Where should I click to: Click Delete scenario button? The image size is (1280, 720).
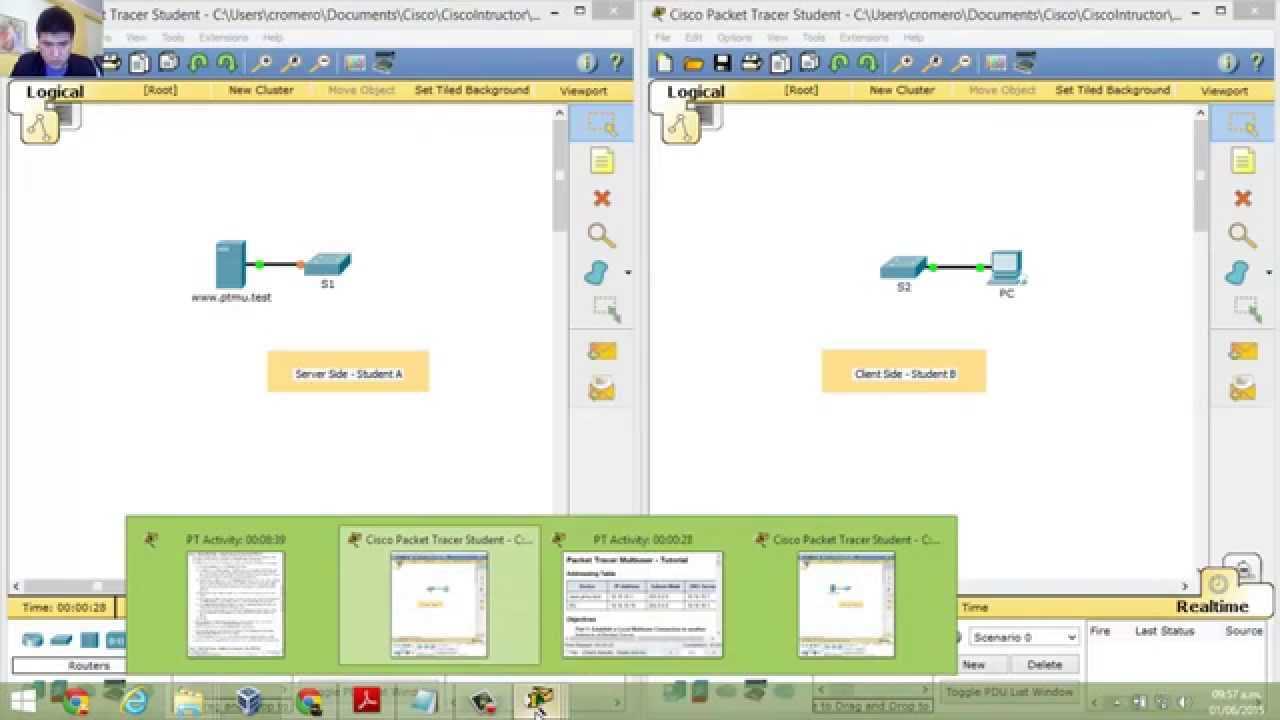point(1045,664)
